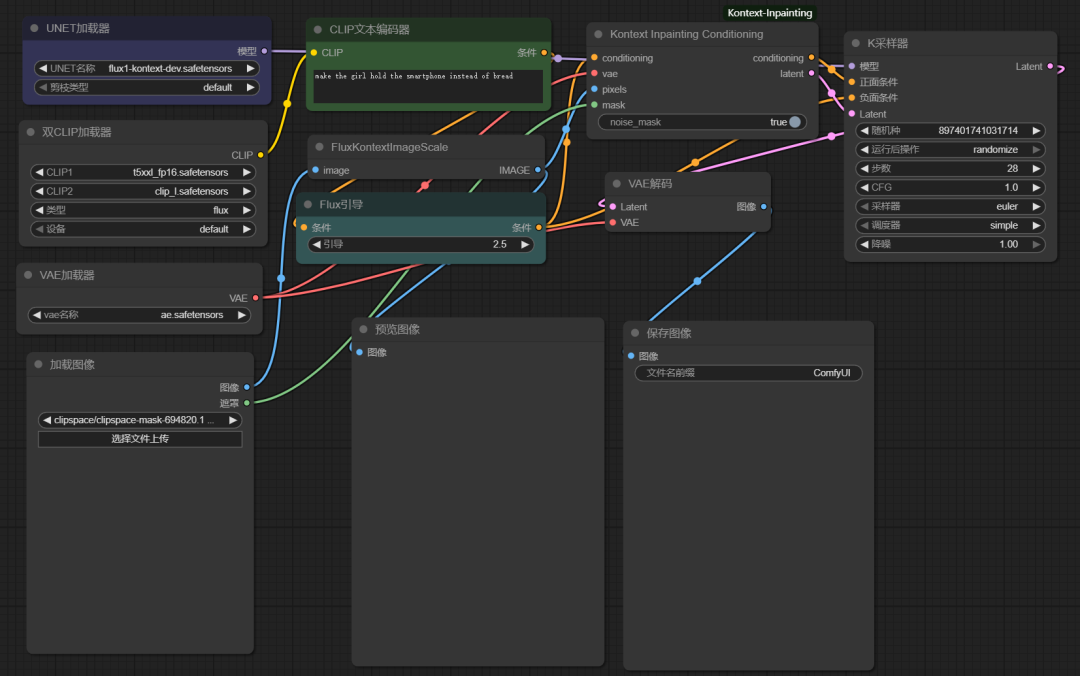Collapse the FluxKontextImageScale node title dot
This screenshot has width=1080, height=676.
[320, 147]
